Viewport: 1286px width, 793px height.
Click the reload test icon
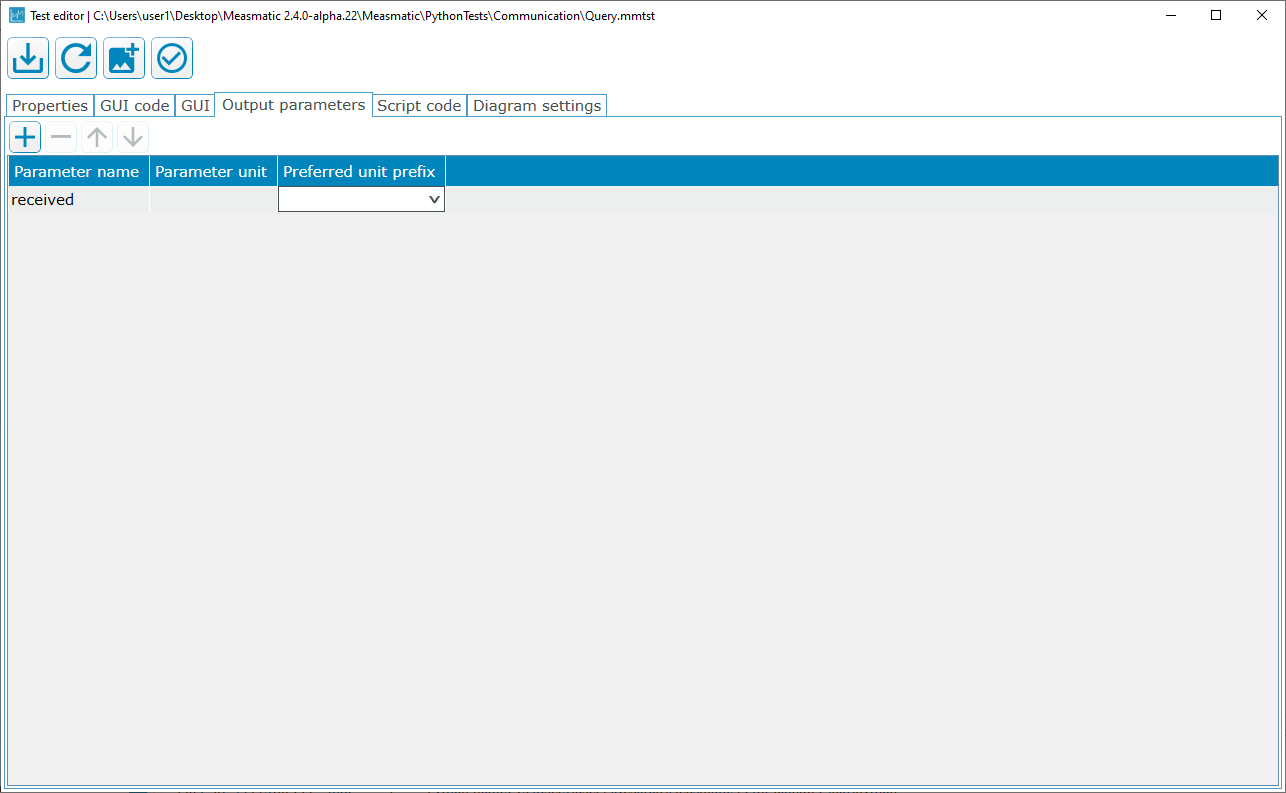[x=76, y=59]
